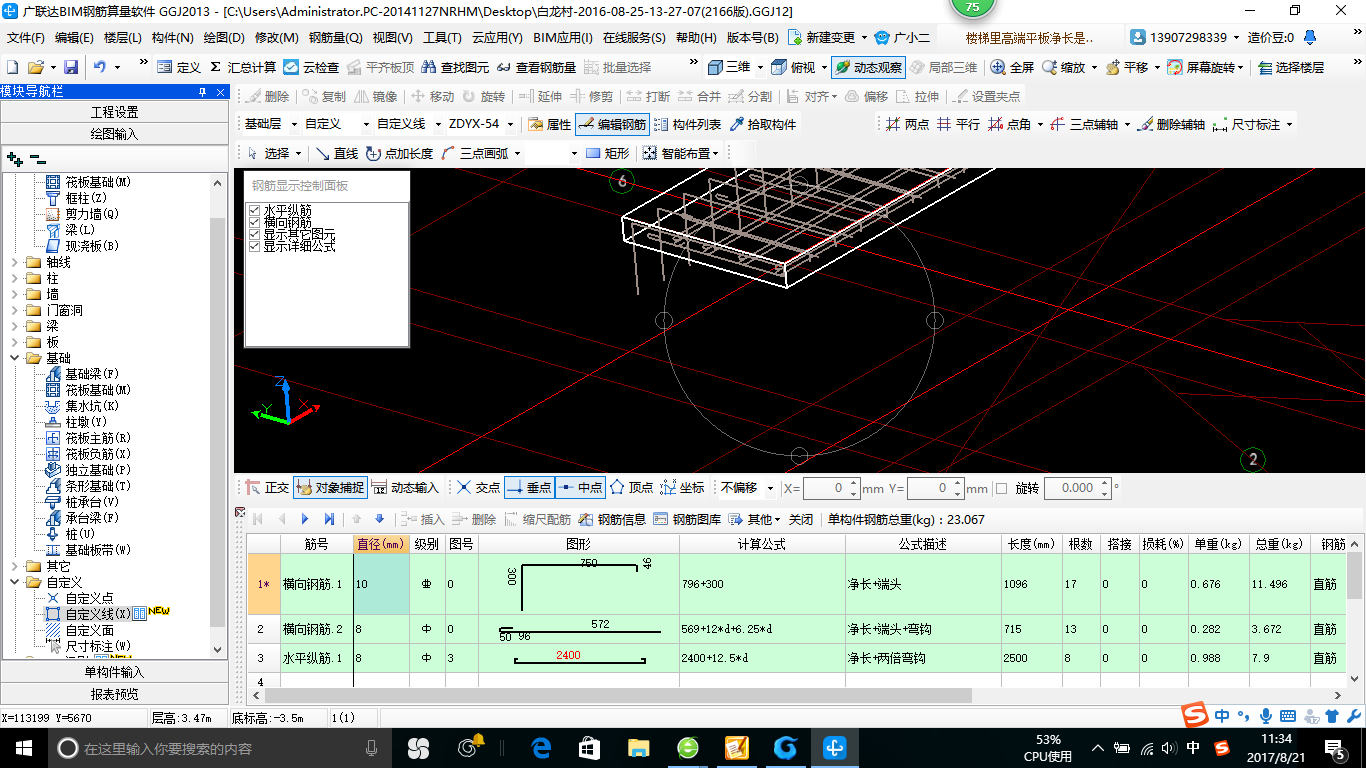Click 新建变更 button
This screenshot has height=768, width=1366.
click(823, 38)
